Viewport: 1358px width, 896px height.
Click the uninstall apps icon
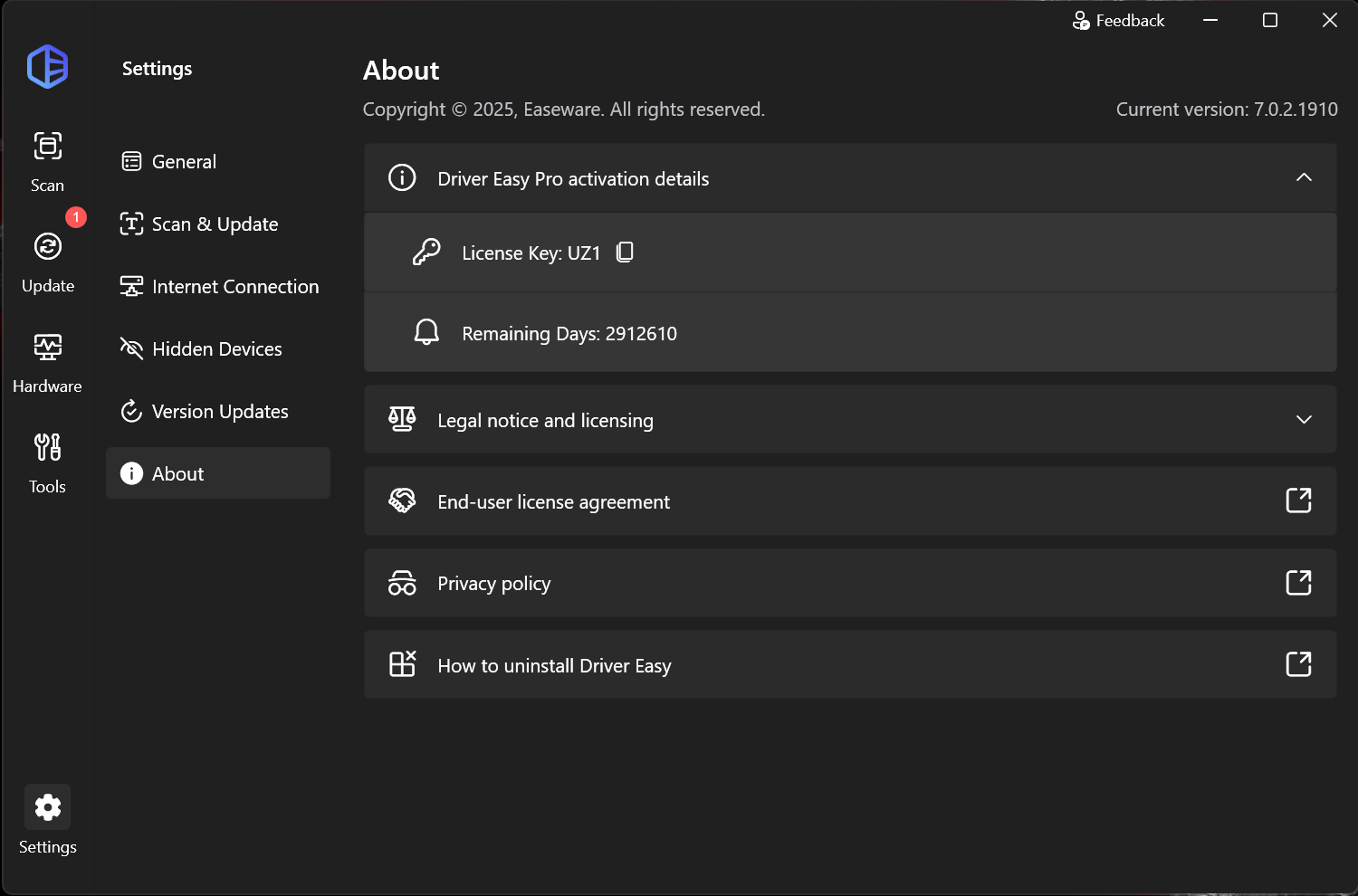(402, 664)
